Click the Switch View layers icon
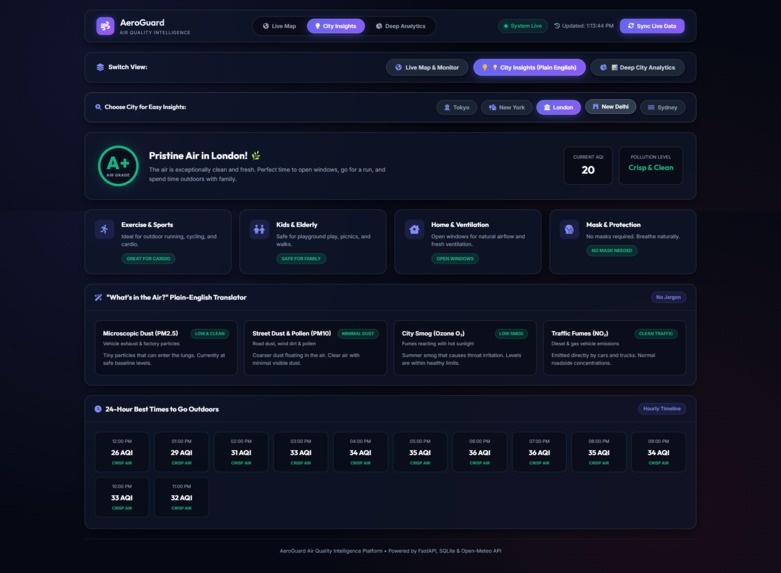This screenshot has height=573, width=781. click(100, 67)
